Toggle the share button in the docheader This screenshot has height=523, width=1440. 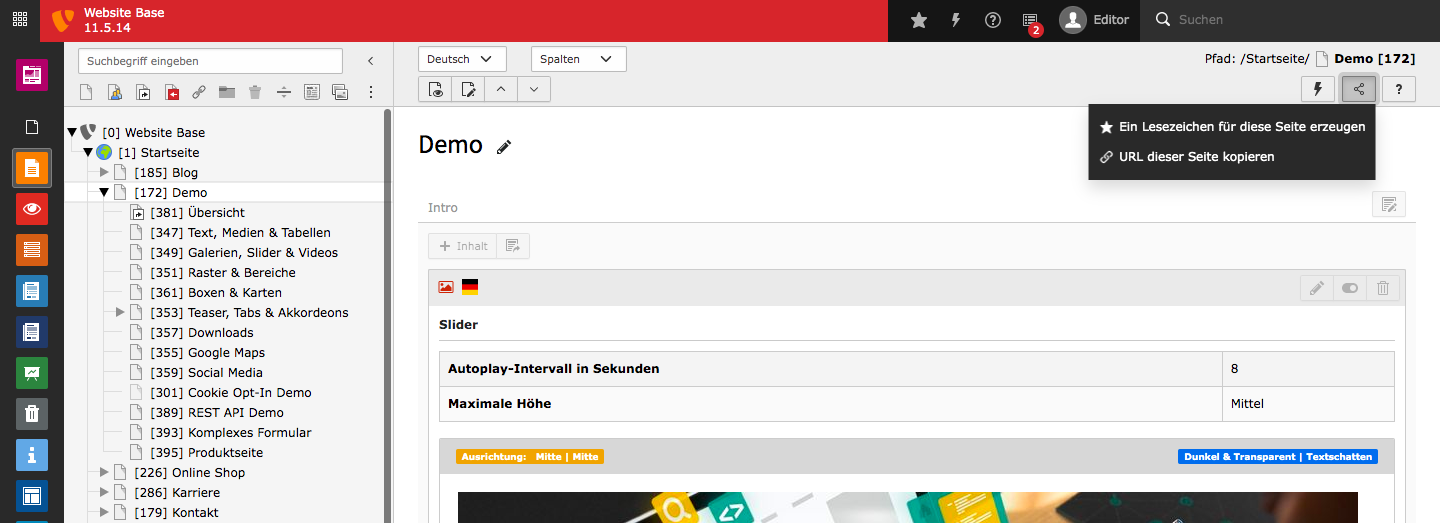click(x=1359, y=89)
